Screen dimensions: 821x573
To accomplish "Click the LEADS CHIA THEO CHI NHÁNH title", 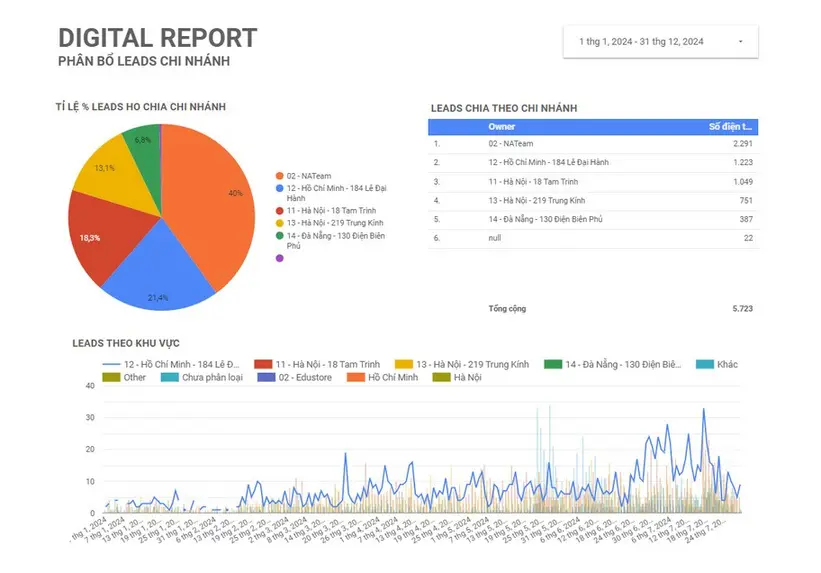I will click(504, 108).
